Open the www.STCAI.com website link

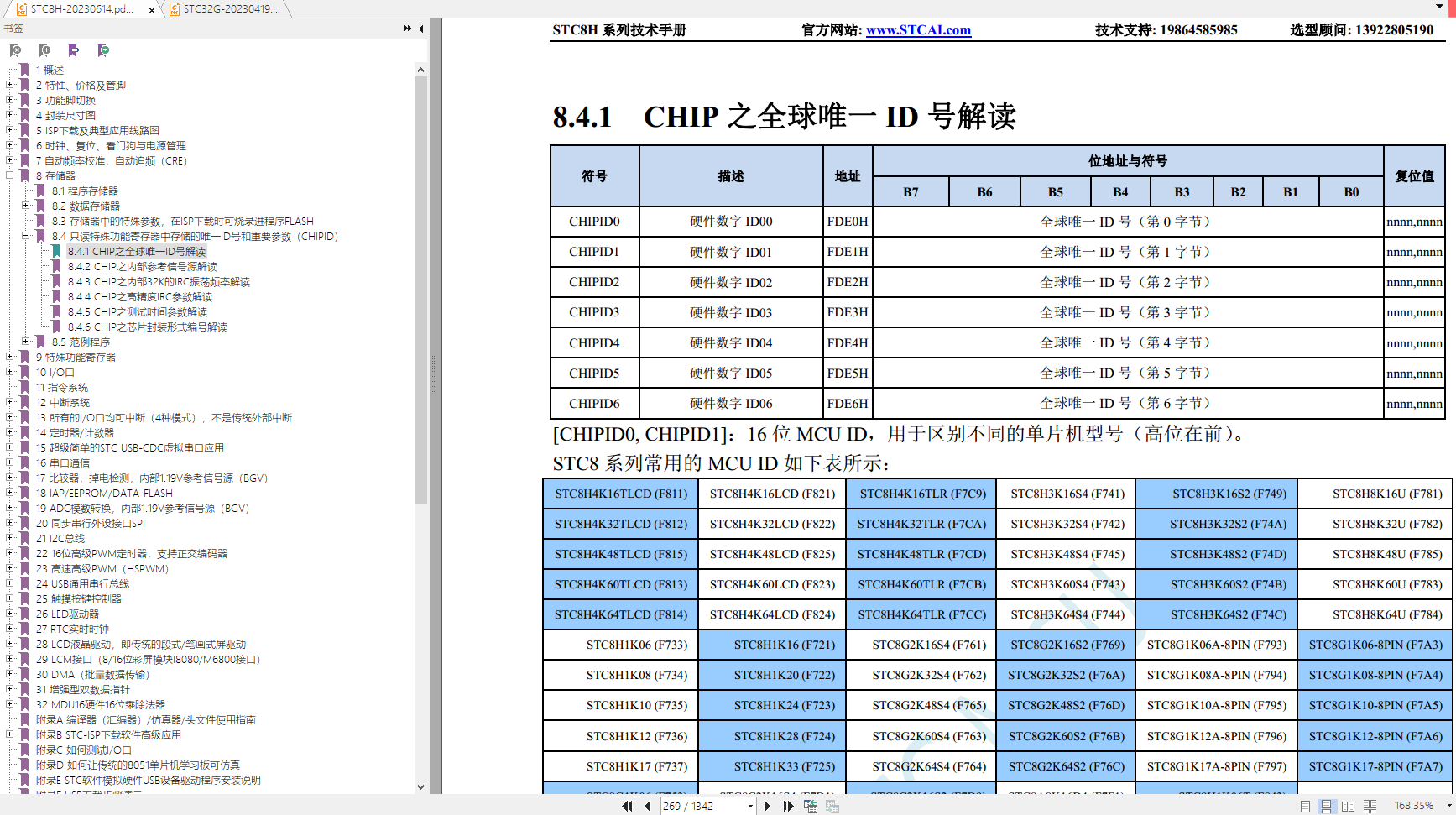point(918,30)
